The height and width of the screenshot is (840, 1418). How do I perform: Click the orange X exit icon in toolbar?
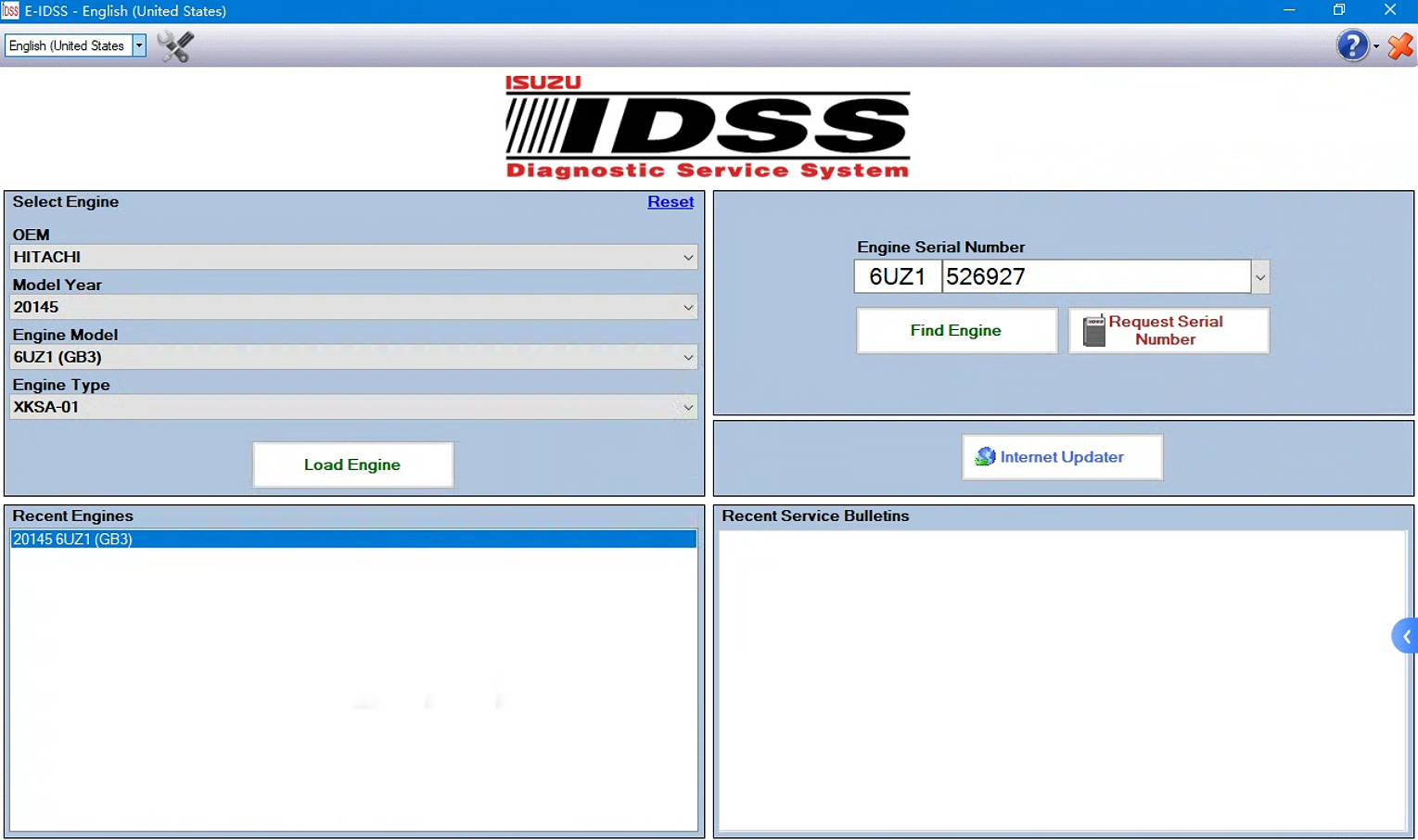[1399, 45]
